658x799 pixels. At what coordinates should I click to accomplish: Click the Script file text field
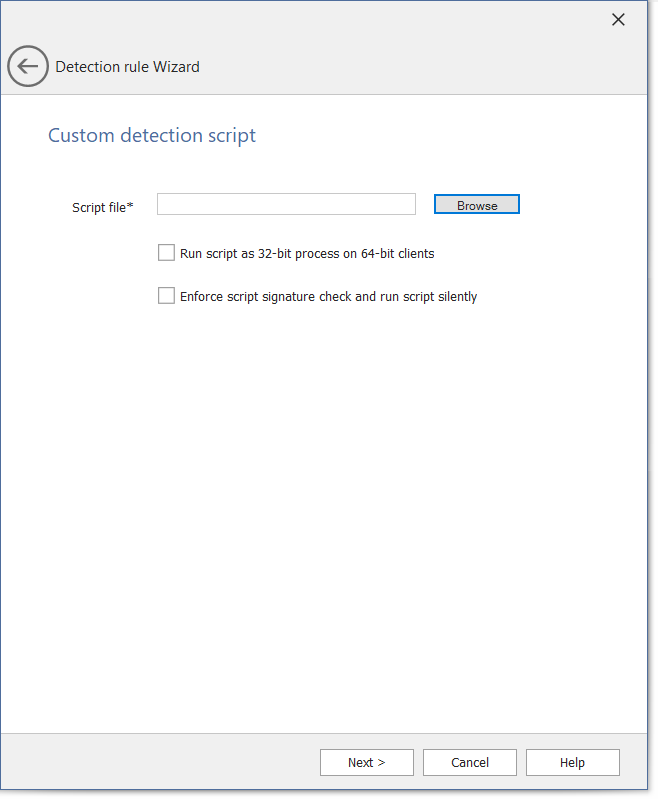286,205
